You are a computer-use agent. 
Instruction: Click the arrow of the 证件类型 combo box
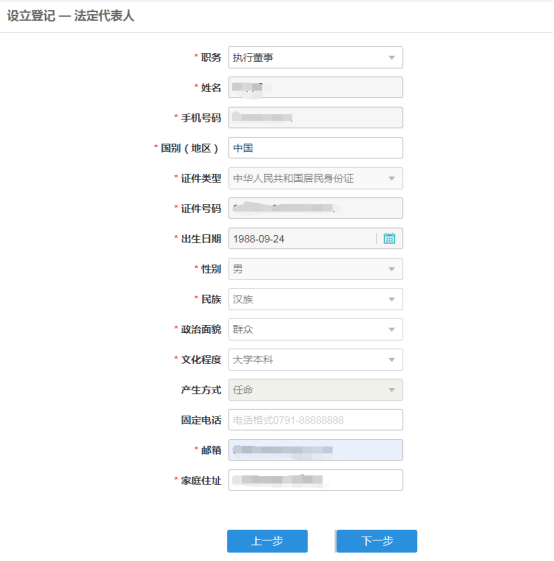392,179
